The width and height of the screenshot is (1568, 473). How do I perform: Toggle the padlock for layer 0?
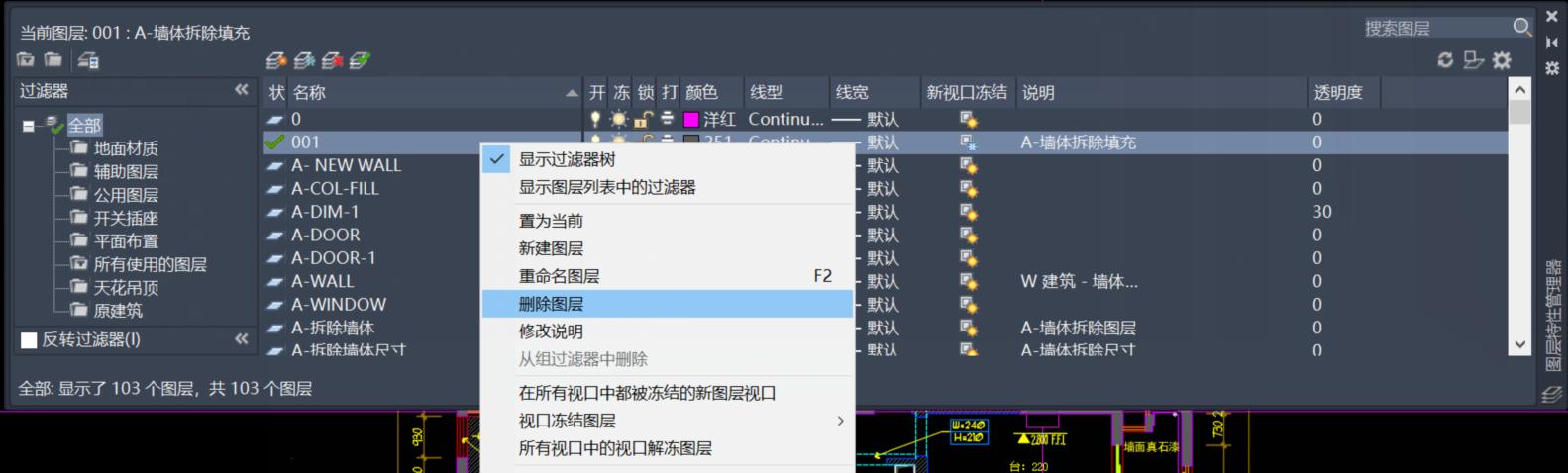(643, 119)
